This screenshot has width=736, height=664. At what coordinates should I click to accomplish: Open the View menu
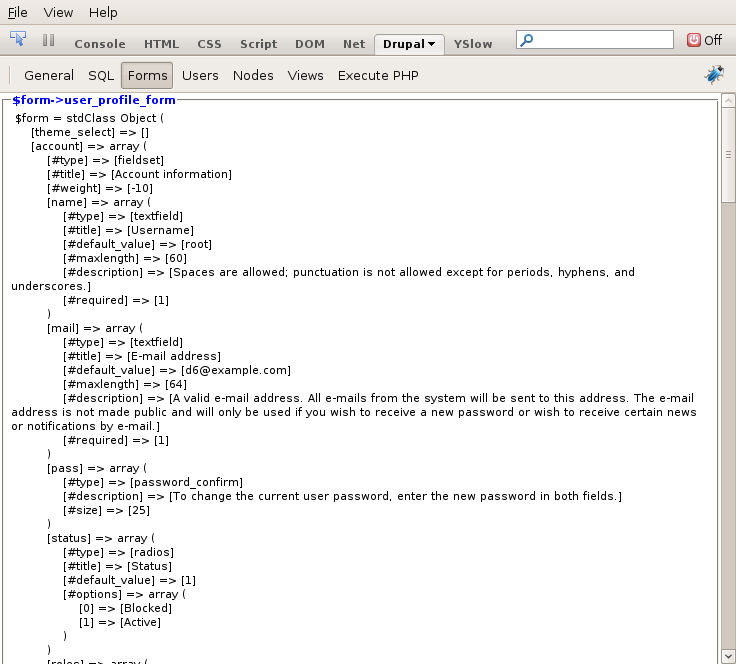coord(59,13)
